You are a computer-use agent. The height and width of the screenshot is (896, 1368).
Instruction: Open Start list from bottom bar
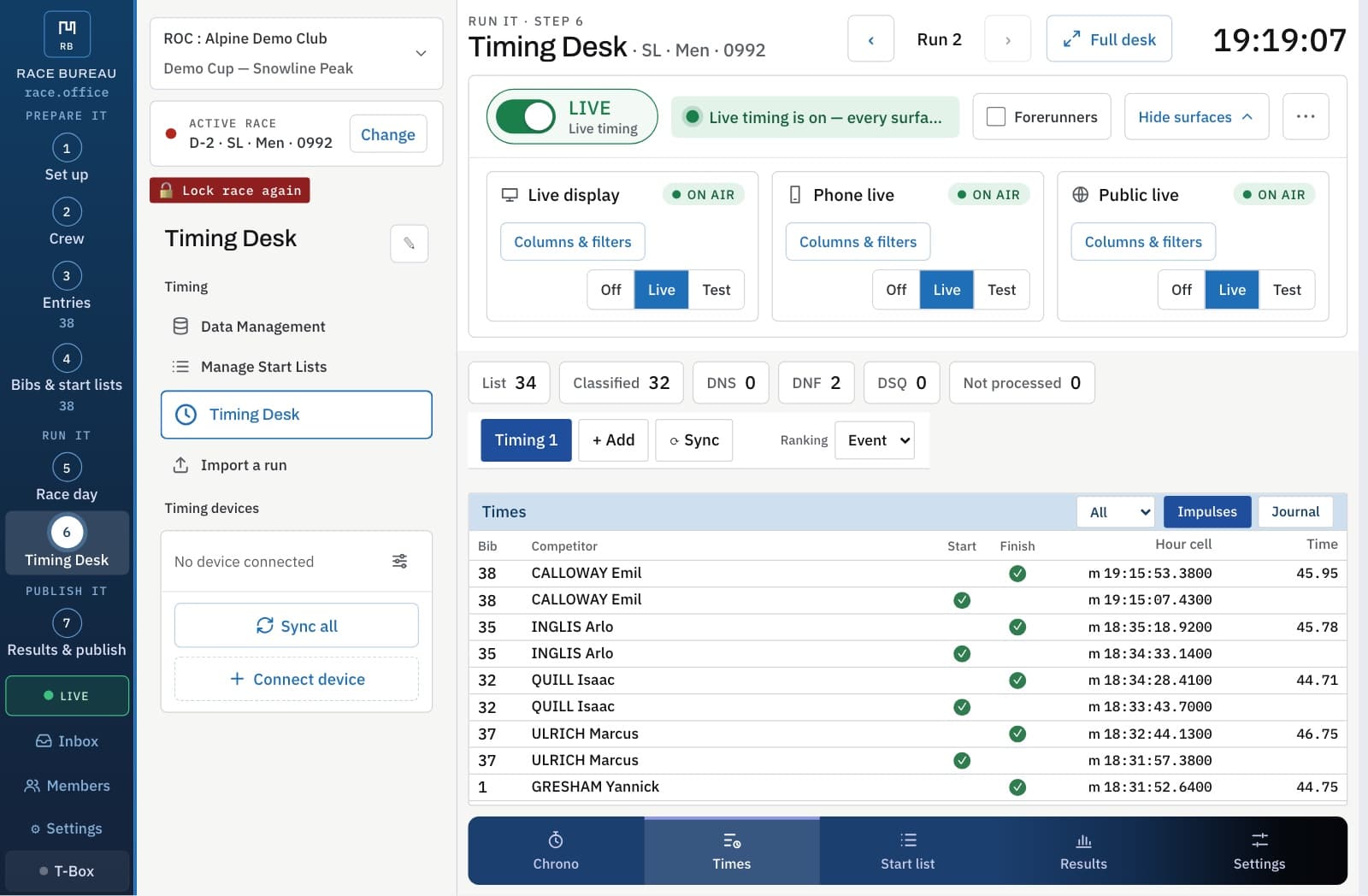907,851
